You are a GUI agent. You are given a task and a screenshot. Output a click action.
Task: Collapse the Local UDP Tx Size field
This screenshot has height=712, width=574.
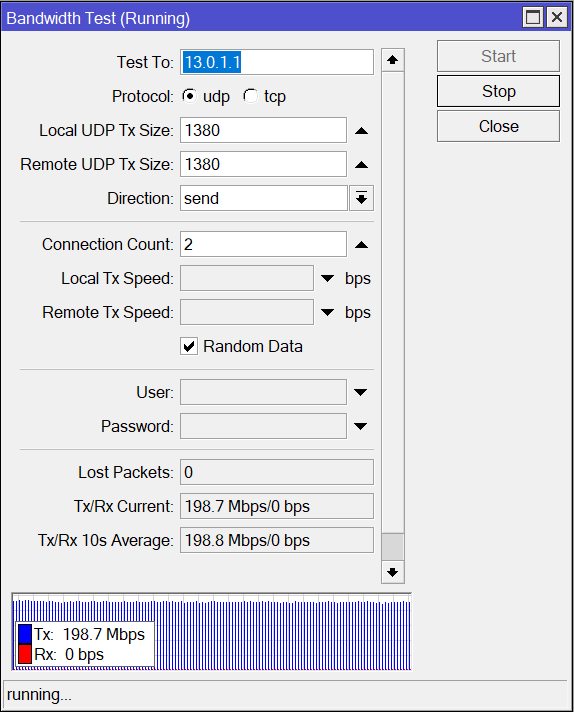361,131
